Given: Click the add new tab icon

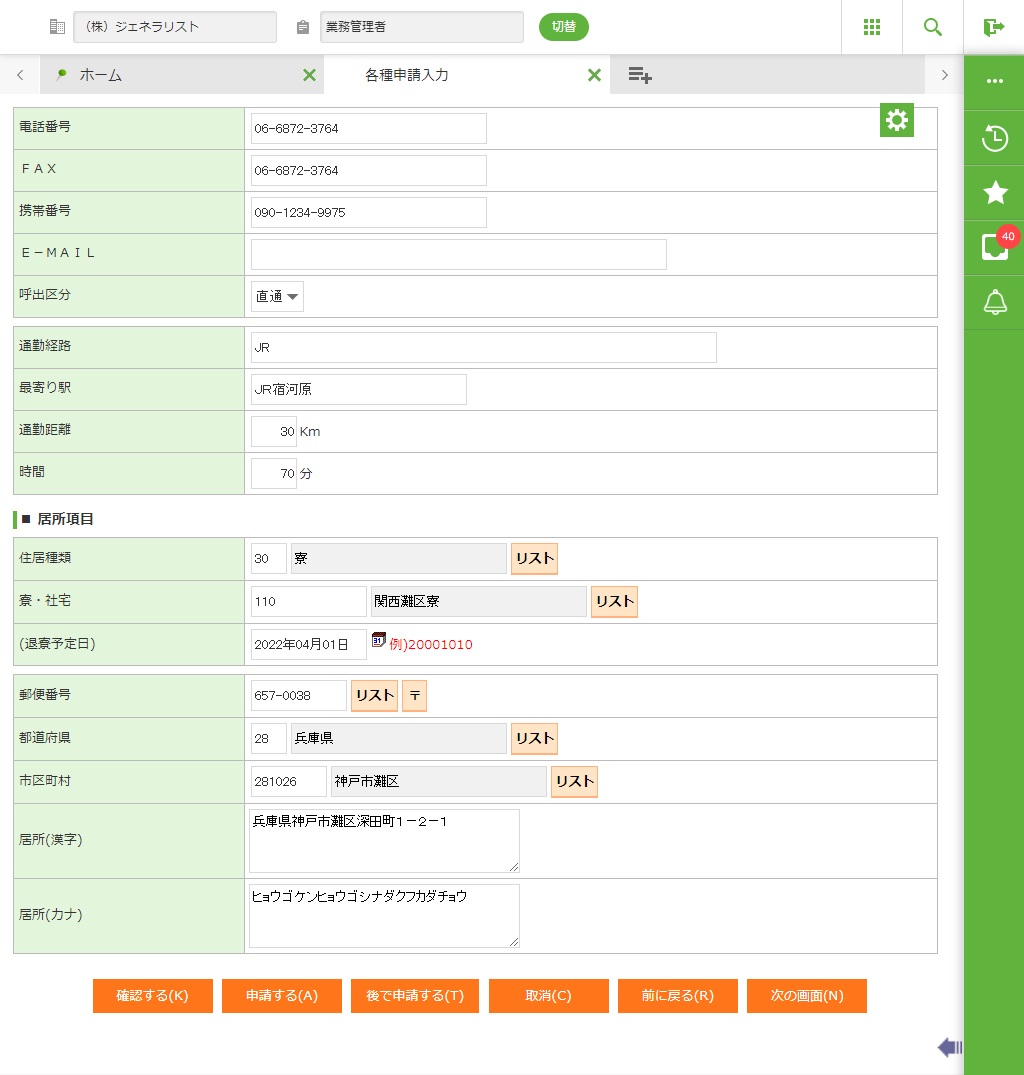Looking at the screenshot, I should (x=640, y=75).
